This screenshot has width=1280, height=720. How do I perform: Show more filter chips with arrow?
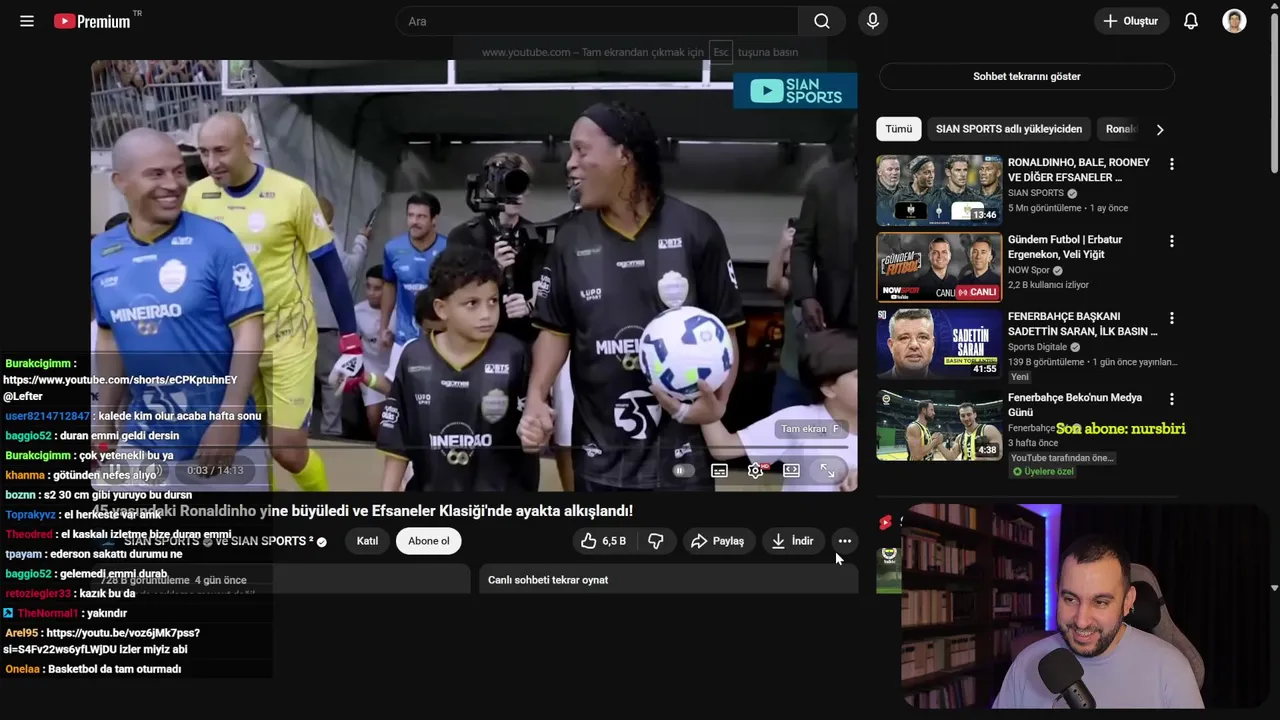(1159, 129)
